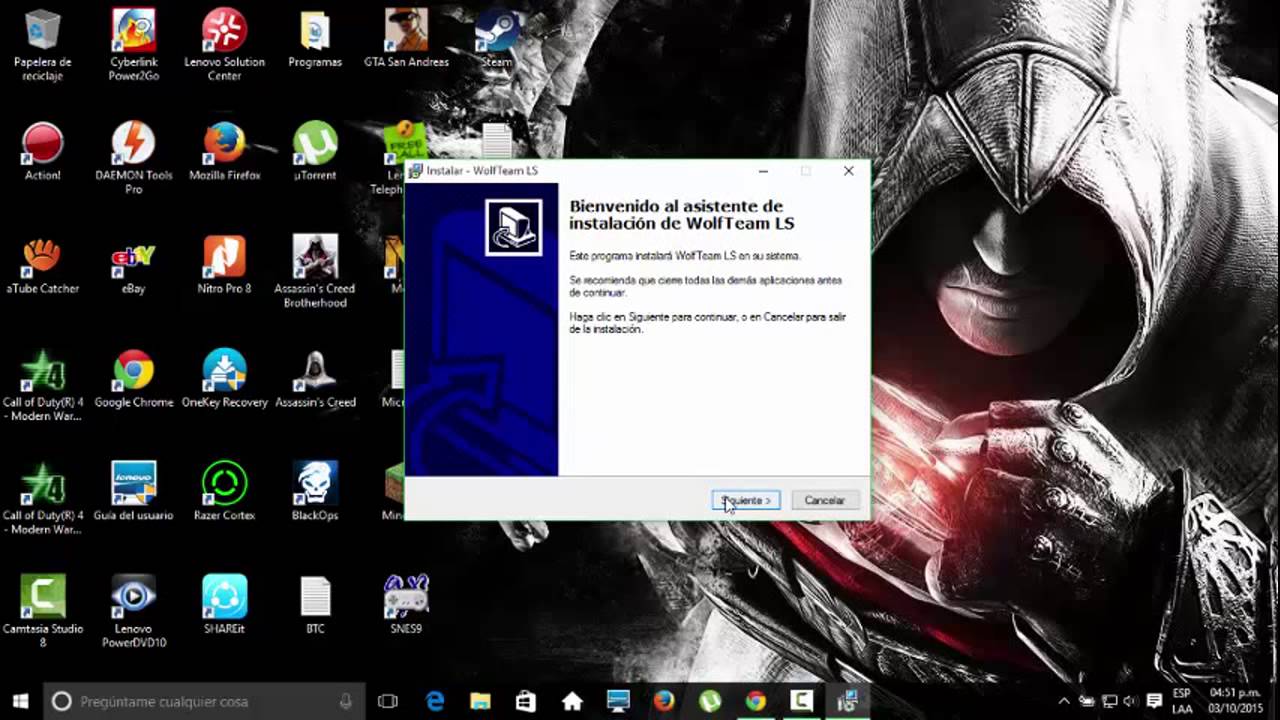Open Firefox from the taskbar
1280x720 pixels.
click(x=664, y=701)
